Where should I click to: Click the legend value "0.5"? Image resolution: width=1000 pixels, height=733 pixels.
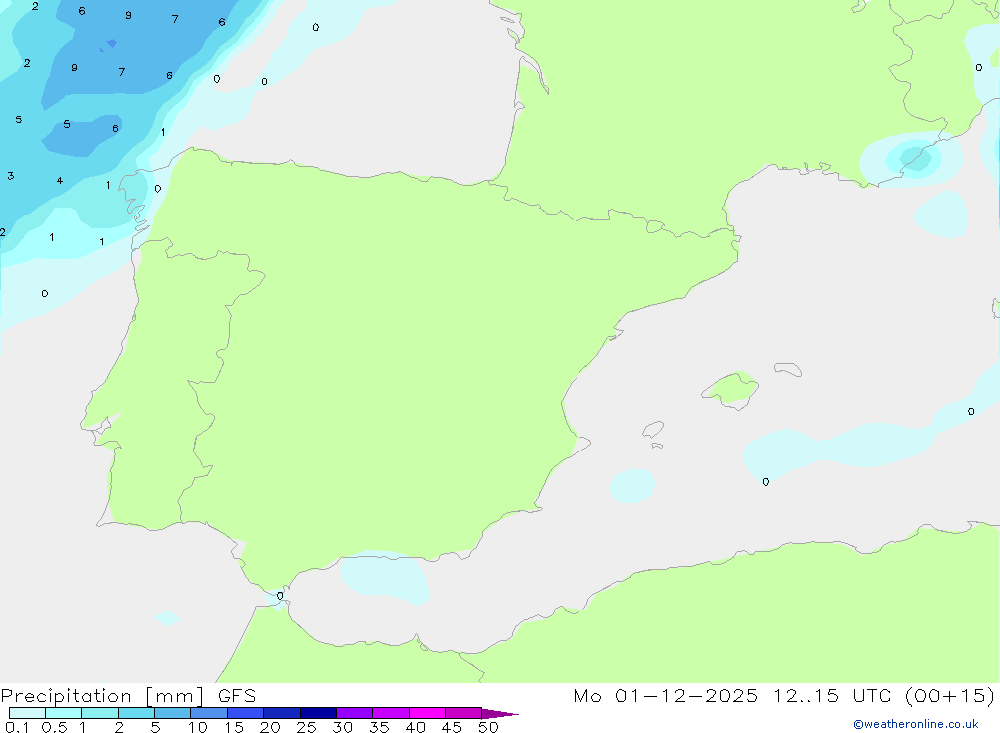click(x=54, y=727)
